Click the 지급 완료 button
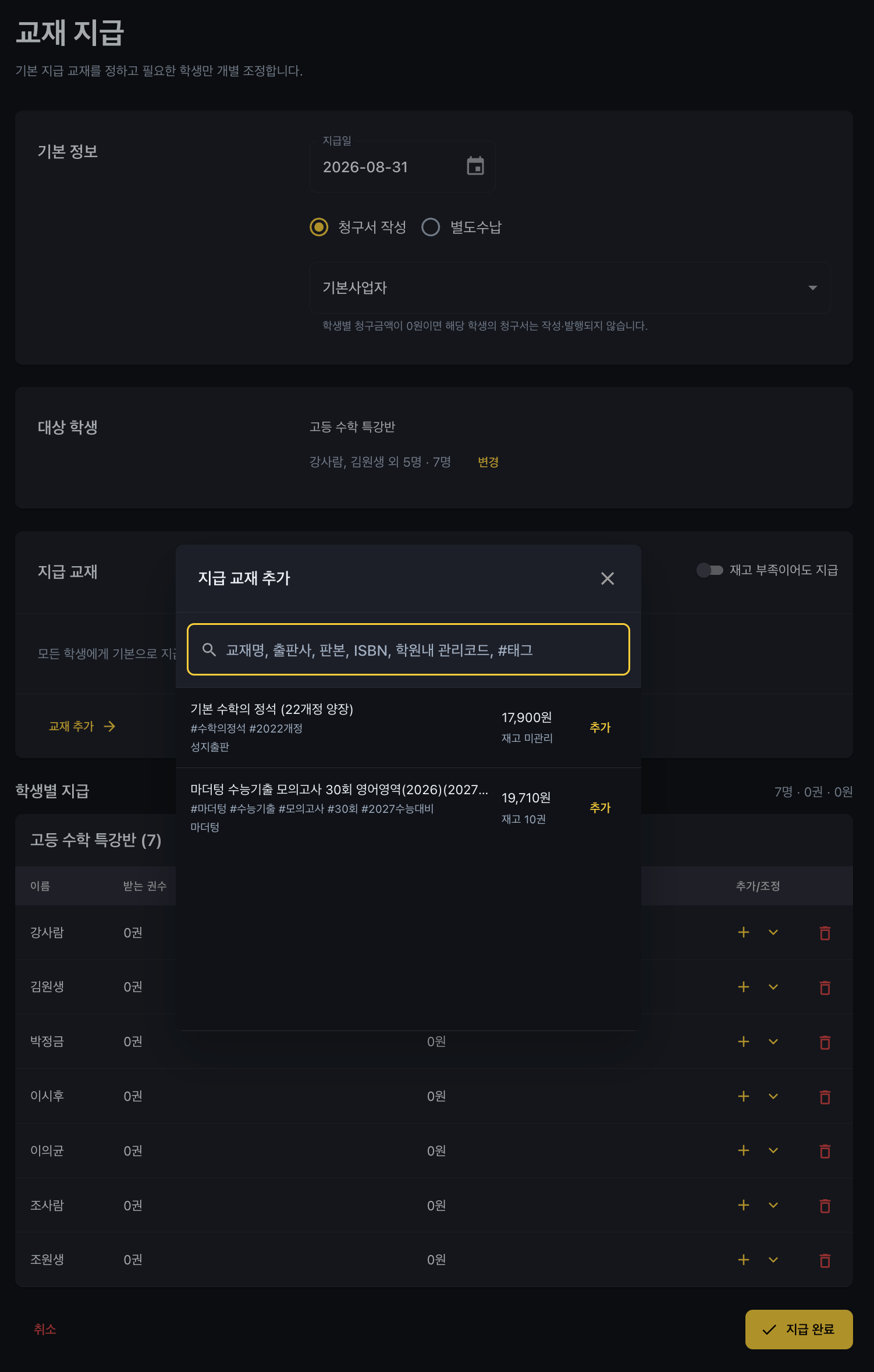Screen dimensions: 874x1372 [x=799, y=1330]
